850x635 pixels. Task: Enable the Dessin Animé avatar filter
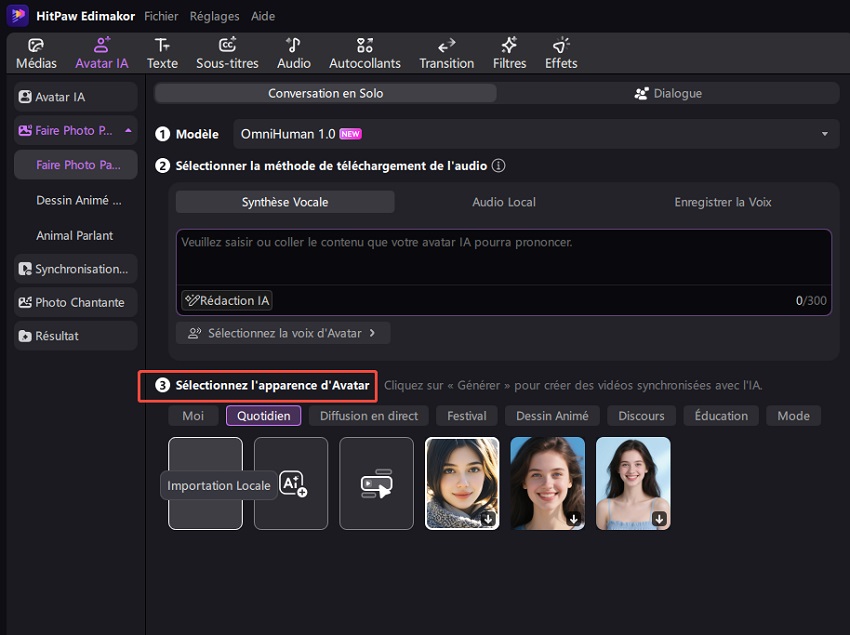click(551, 415)
